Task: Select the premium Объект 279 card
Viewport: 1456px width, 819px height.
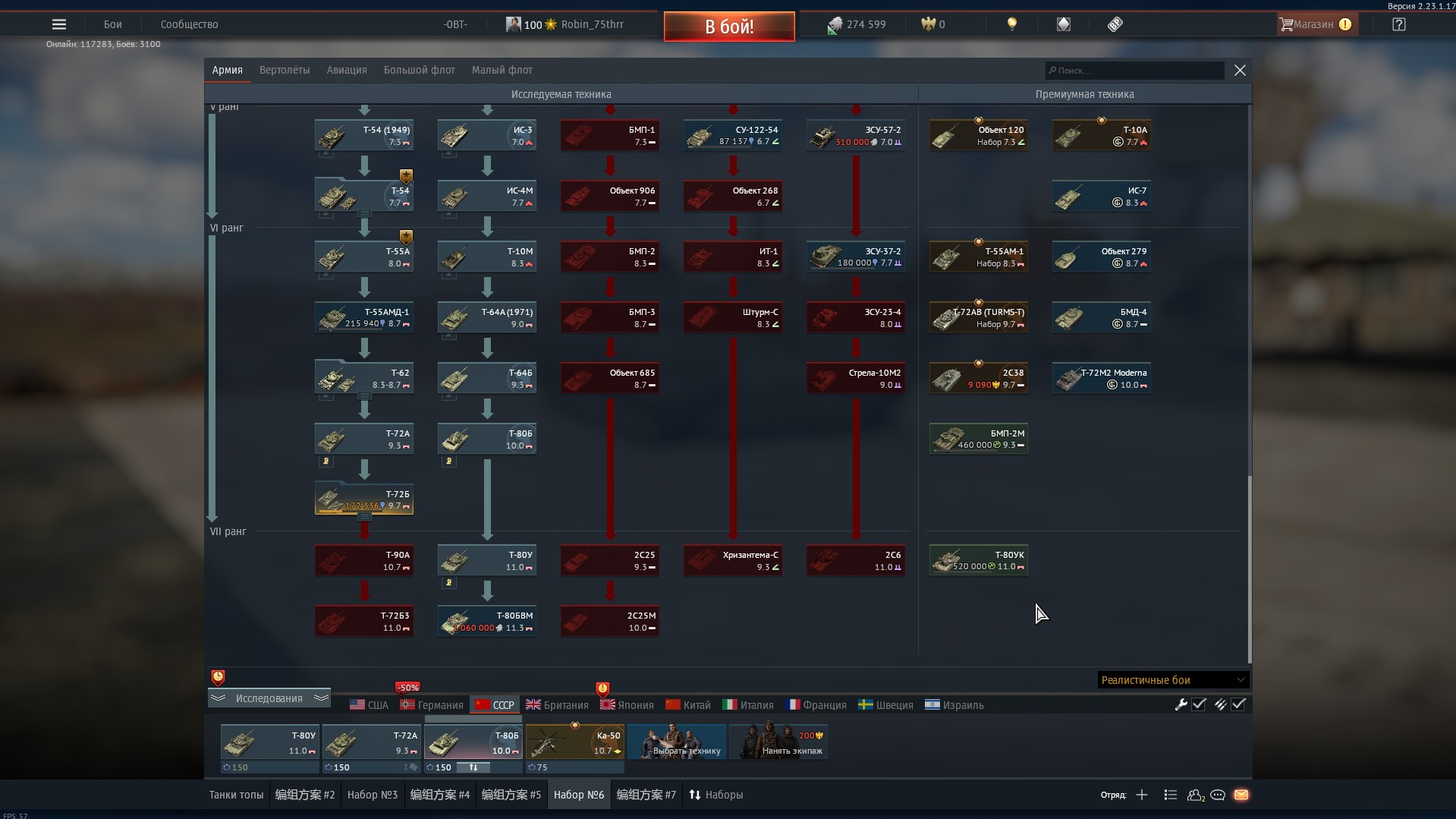Action: tap(1102, 257)
